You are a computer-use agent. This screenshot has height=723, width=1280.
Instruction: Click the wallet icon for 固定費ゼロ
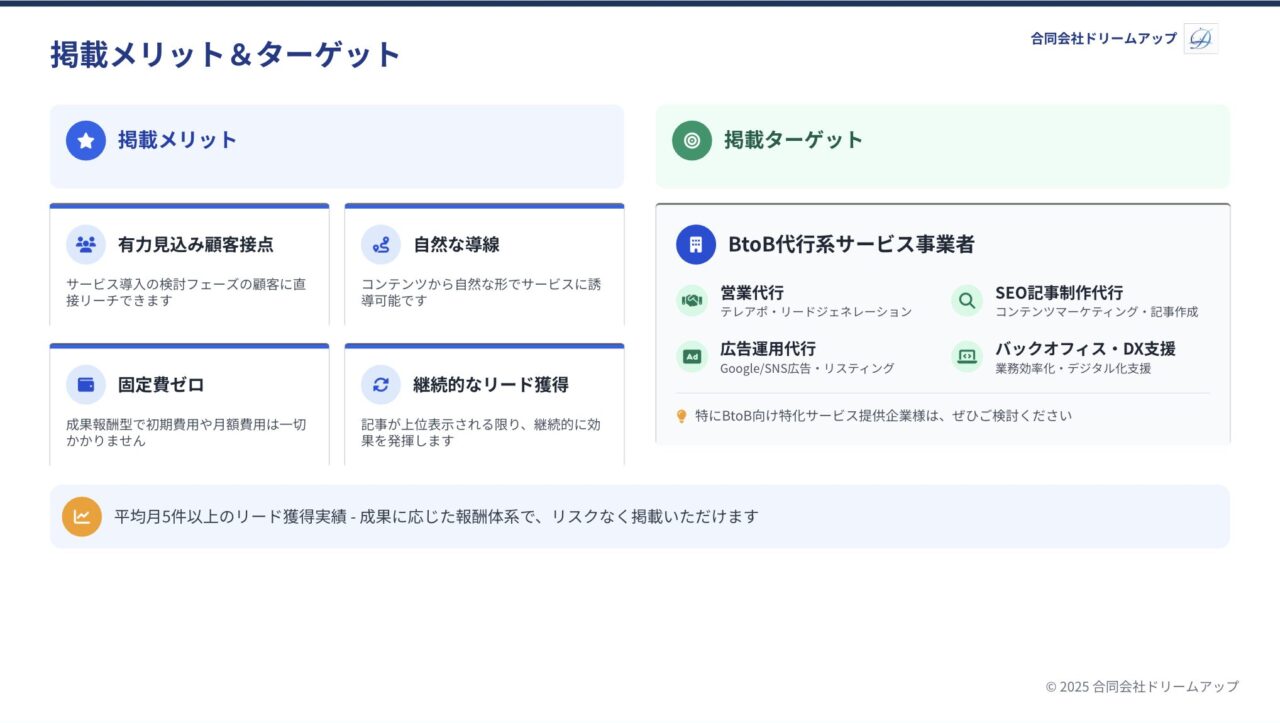point(86,384)
